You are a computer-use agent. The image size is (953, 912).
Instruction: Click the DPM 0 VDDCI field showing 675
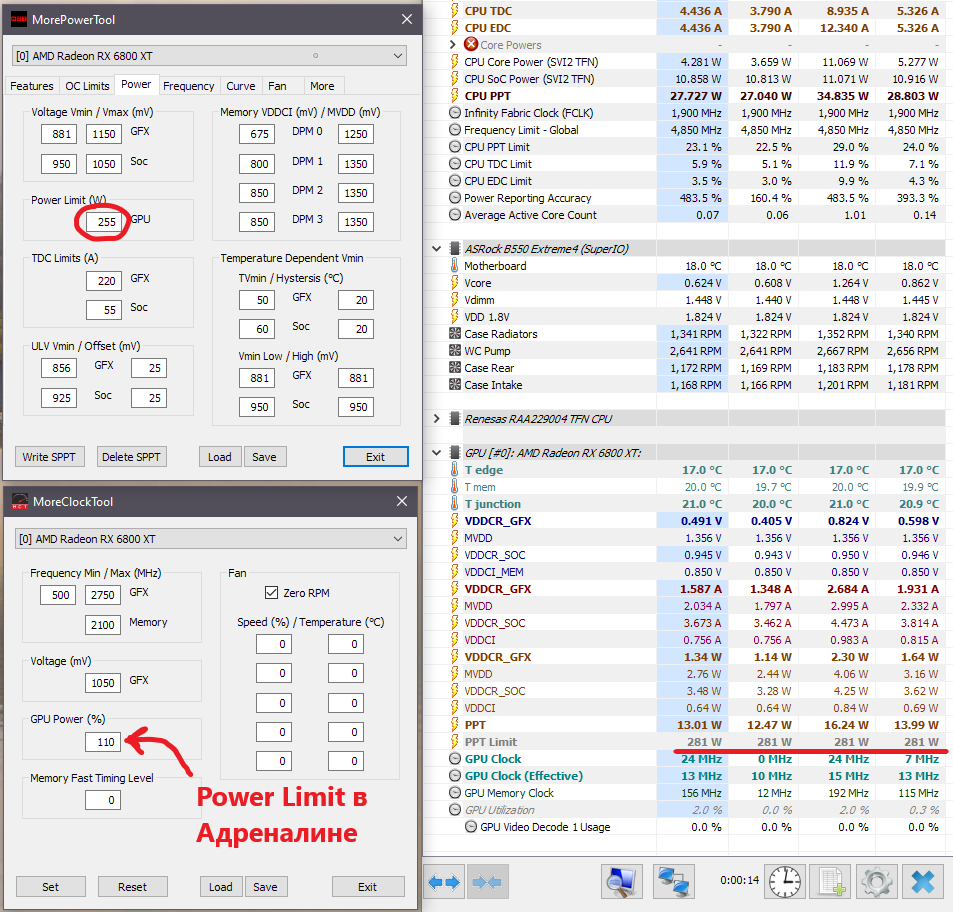257,134
